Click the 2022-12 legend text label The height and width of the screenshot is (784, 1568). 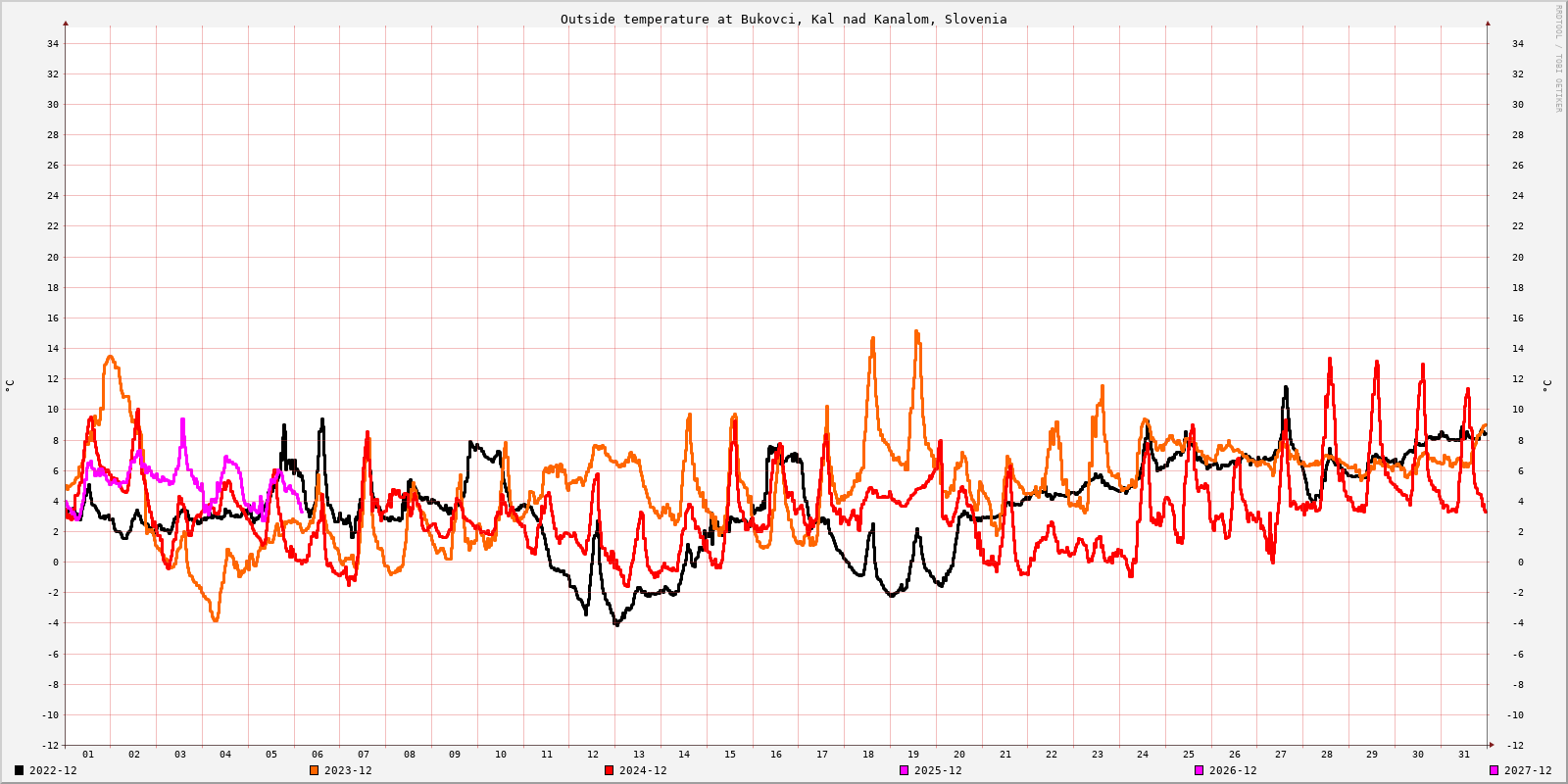coord(53,770)
